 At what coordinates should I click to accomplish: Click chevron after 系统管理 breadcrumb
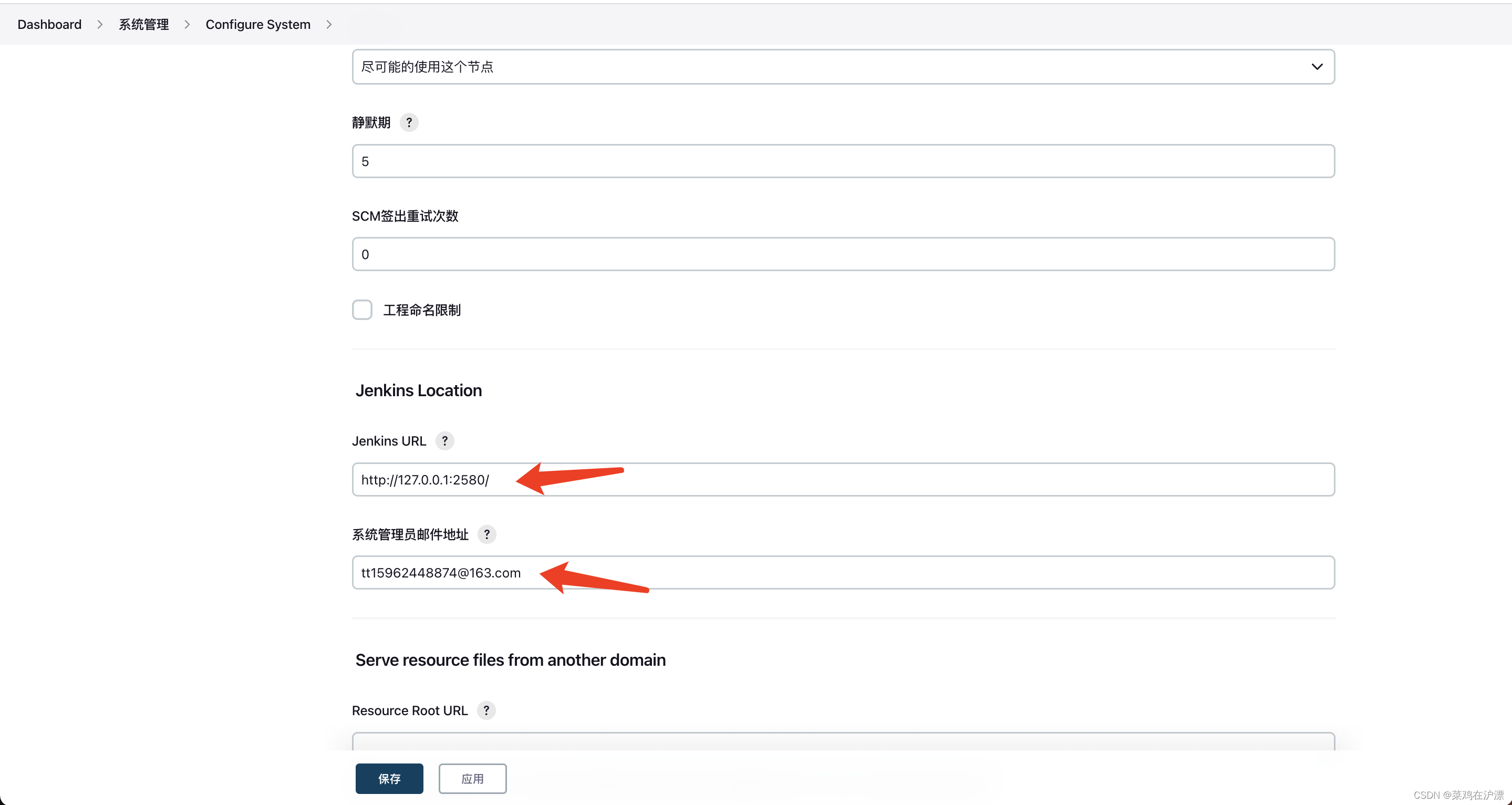(x=187, y=24)
